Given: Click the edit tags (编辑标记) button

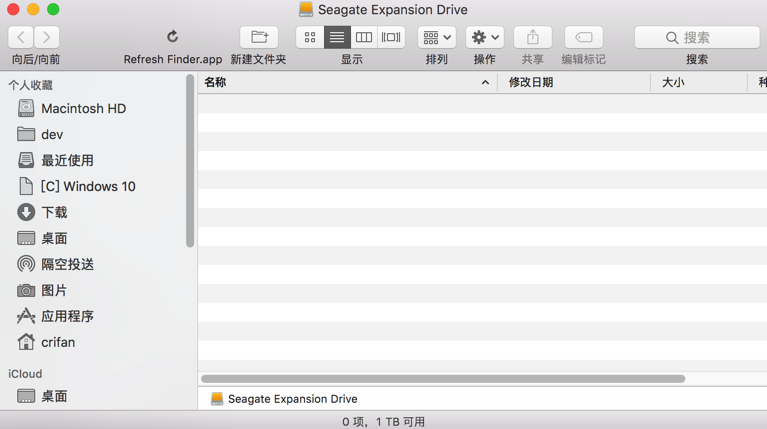Looking at the screenshot, I should coord(584,37).
